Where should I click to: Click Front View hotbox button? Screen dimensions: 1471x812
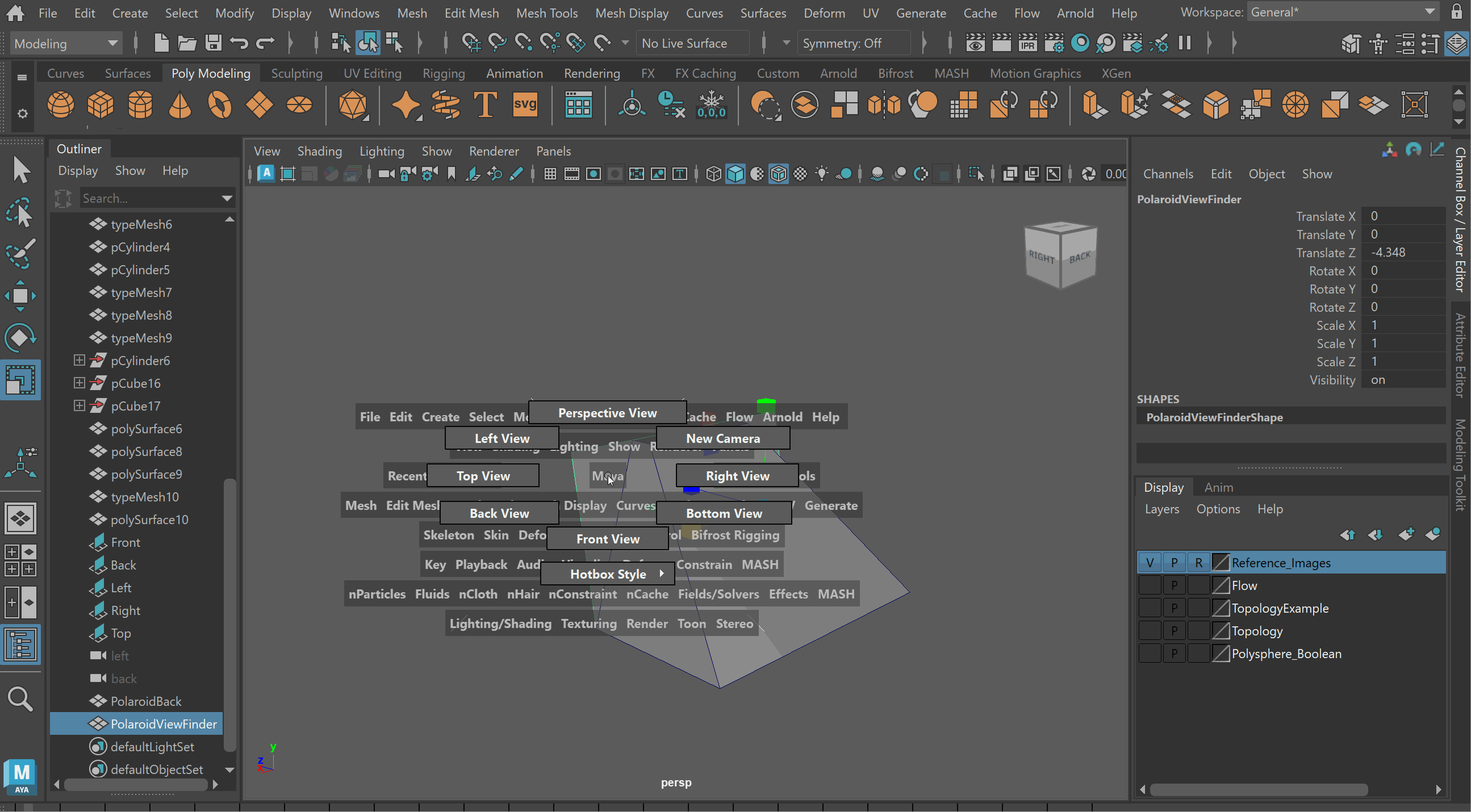point(608,538)
